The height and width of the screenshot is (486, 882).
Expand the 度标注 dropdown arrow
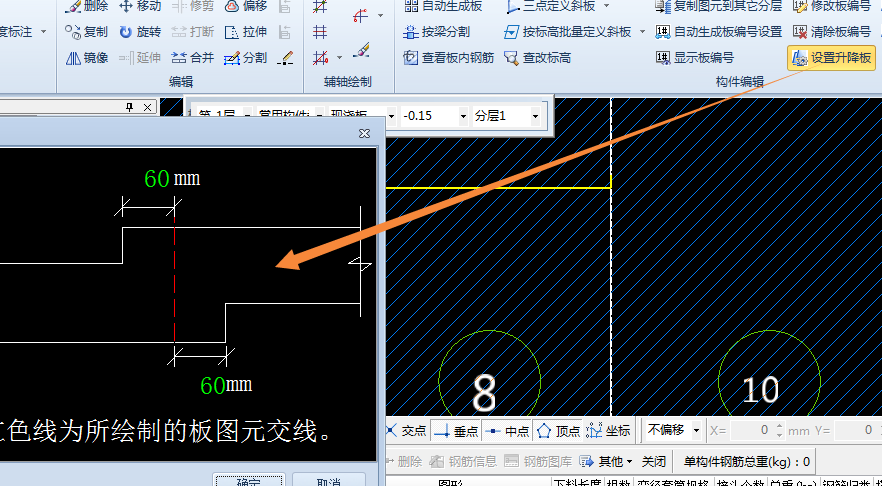click(x=44, y=32)
